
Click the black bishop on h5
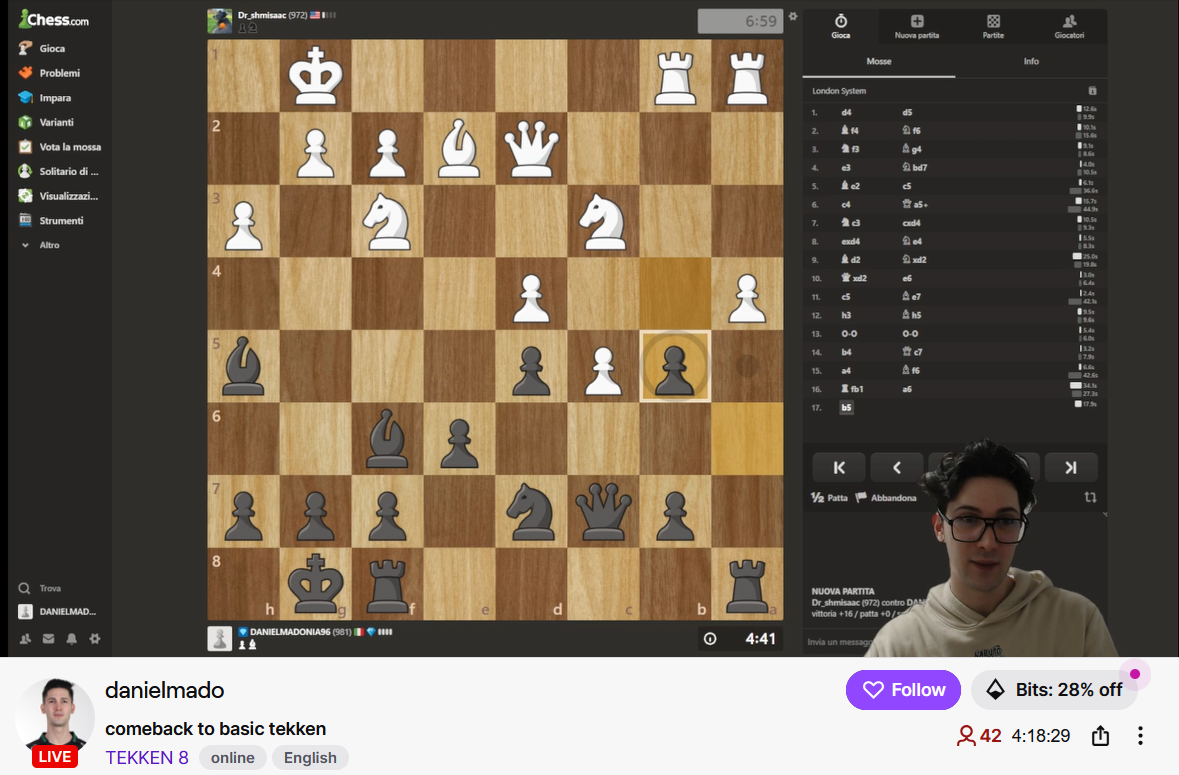(244, 366)
